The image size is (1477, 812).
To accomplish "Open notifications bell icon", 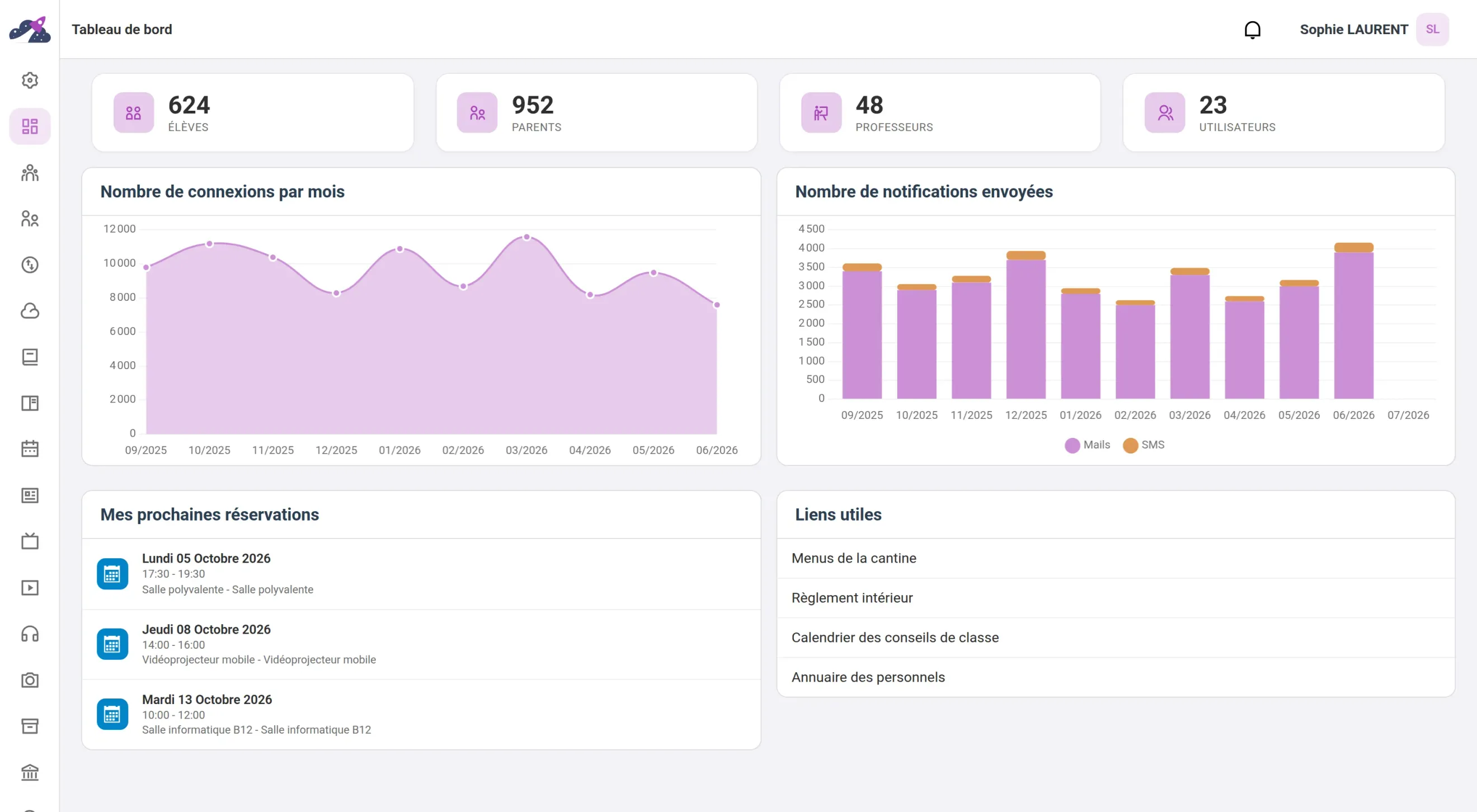I will click(x=1252, y=29).
